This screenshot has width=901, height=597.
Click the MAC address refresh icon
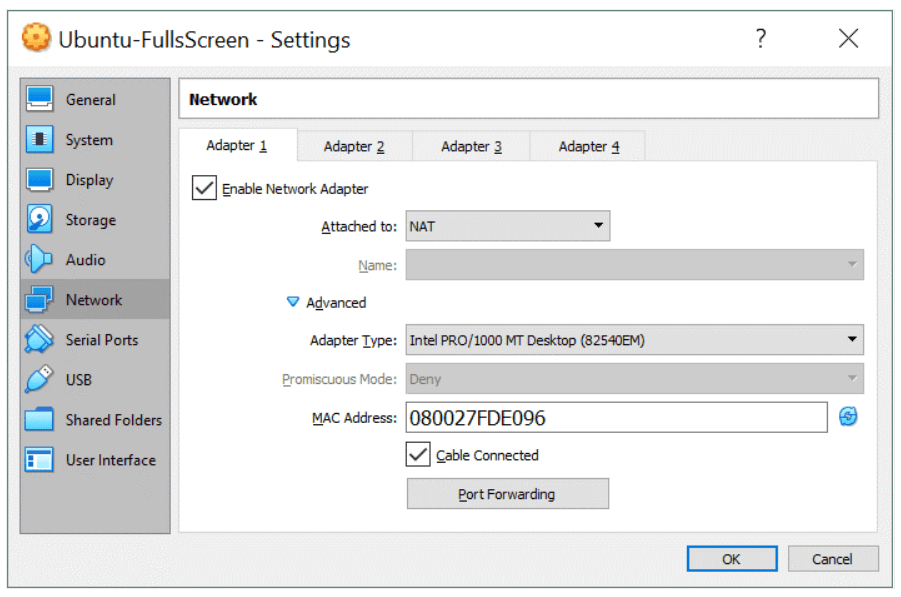click(x=848, y=417)
